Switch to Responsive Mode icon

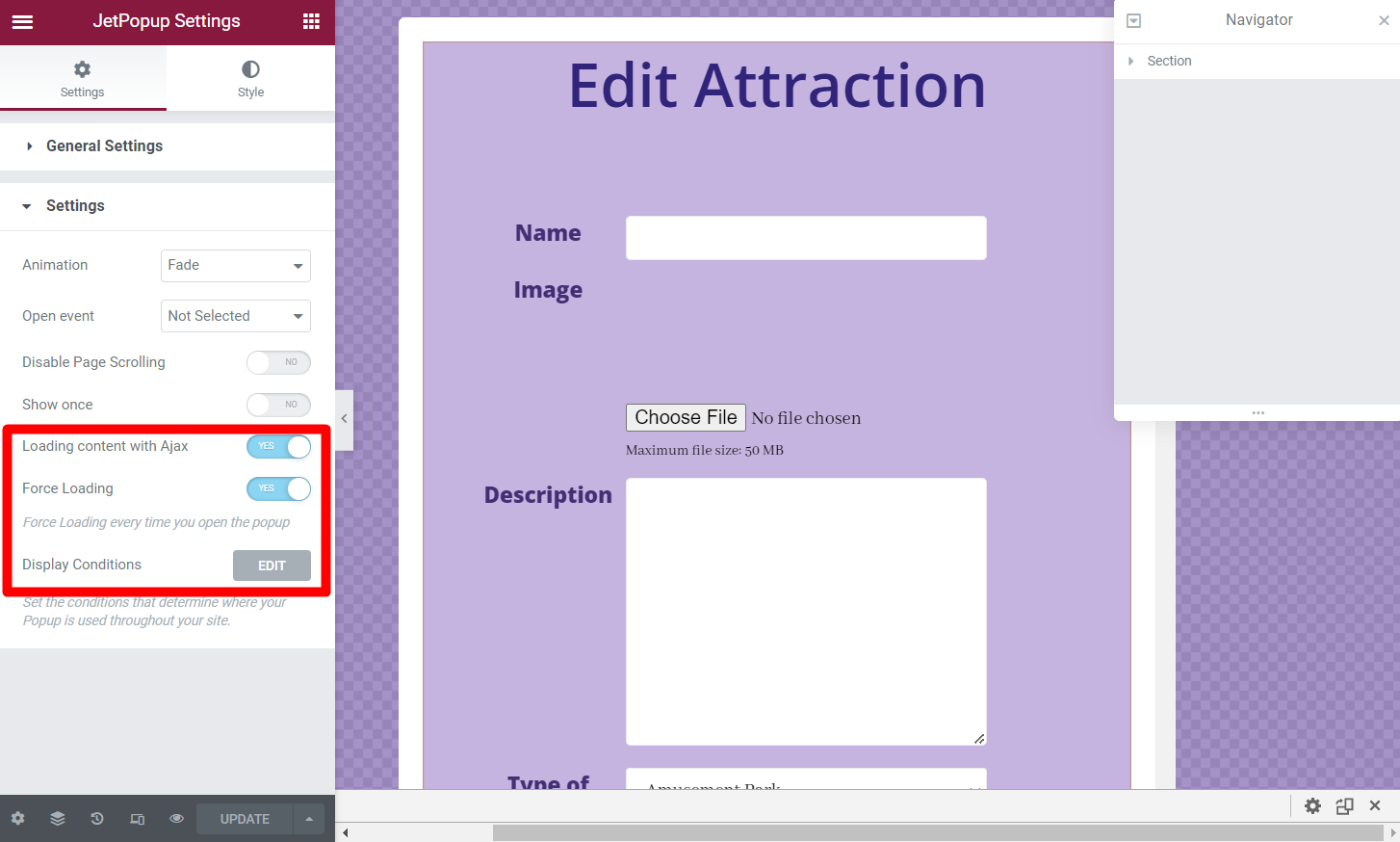pos(137,819)
